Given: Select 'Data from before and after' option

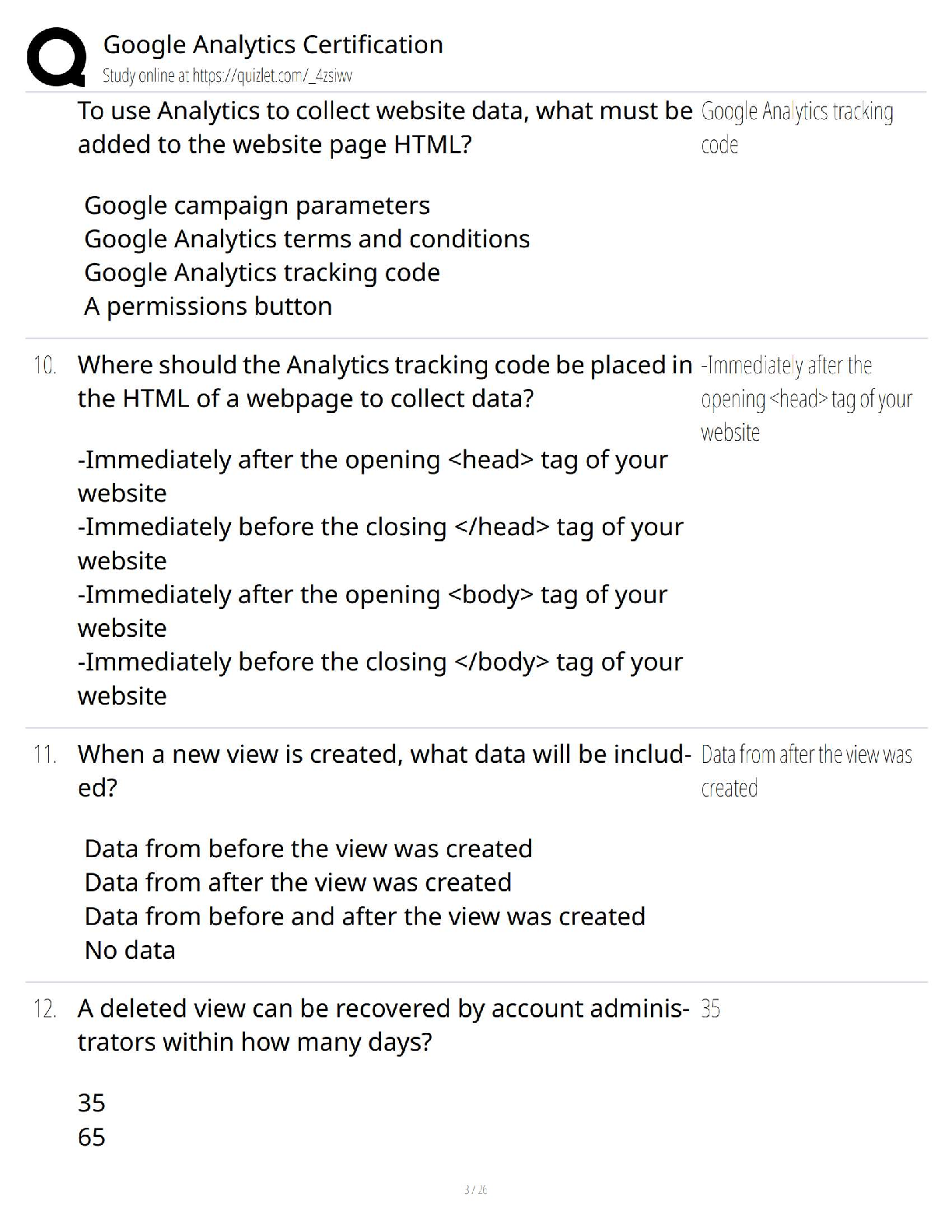Looking at the screenshot, I should point(365,916).
